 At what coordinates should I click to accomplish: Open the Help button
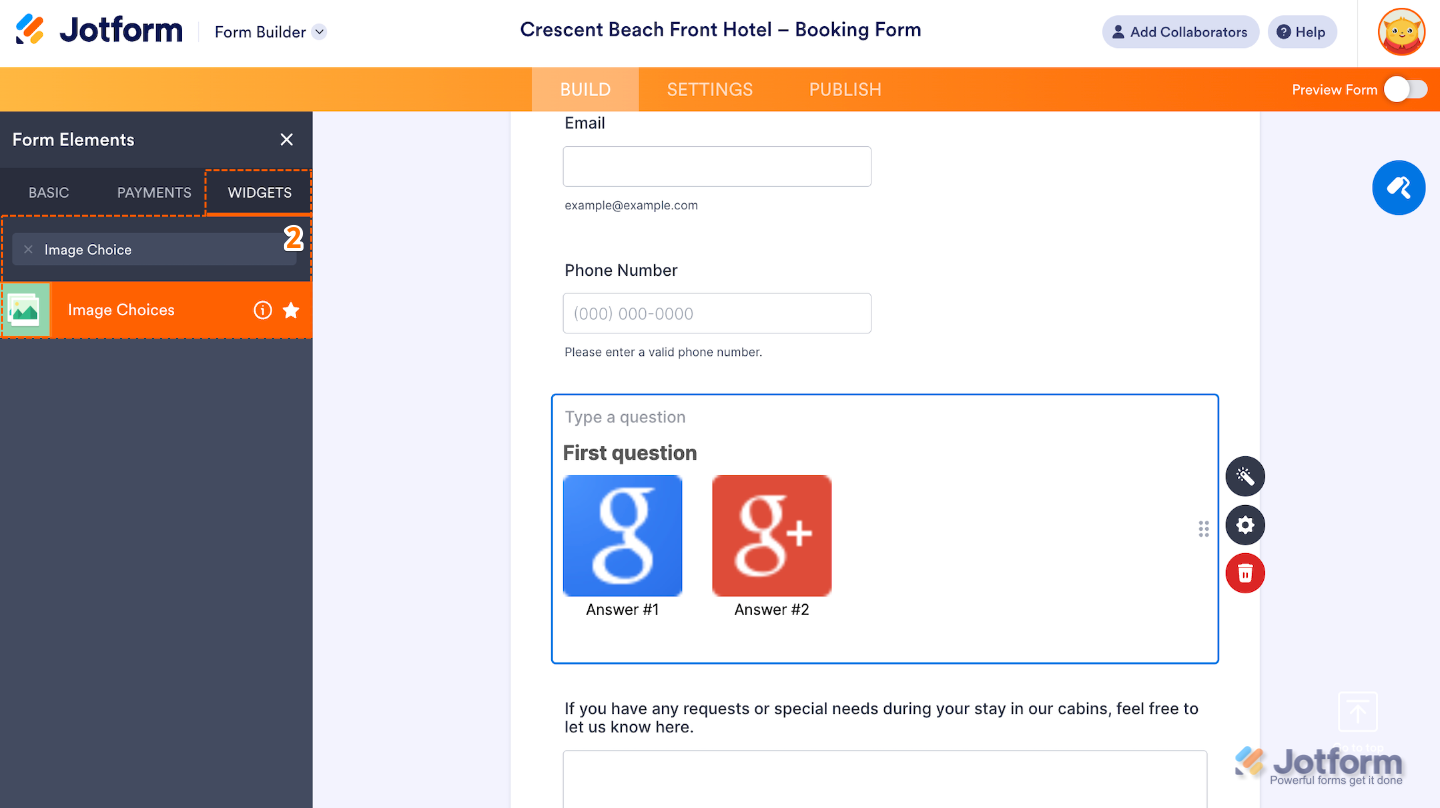[1301, 32]
